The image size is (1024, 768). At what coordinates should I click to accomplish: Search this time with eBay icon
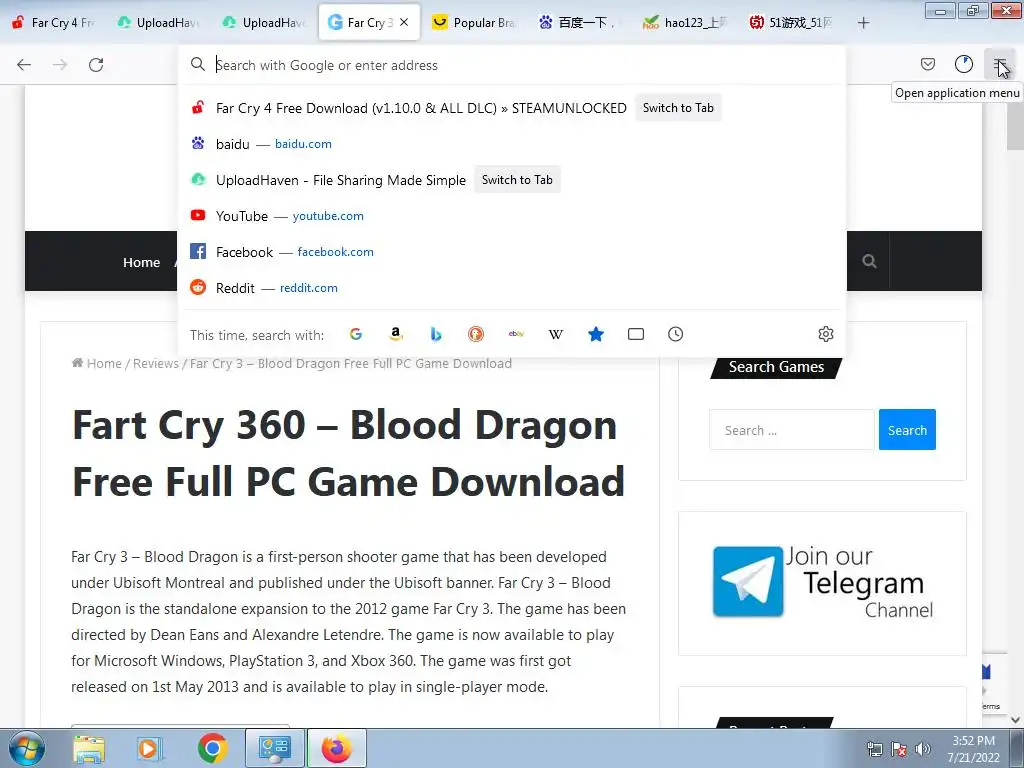pyautogui.click(x=516, y=334)
